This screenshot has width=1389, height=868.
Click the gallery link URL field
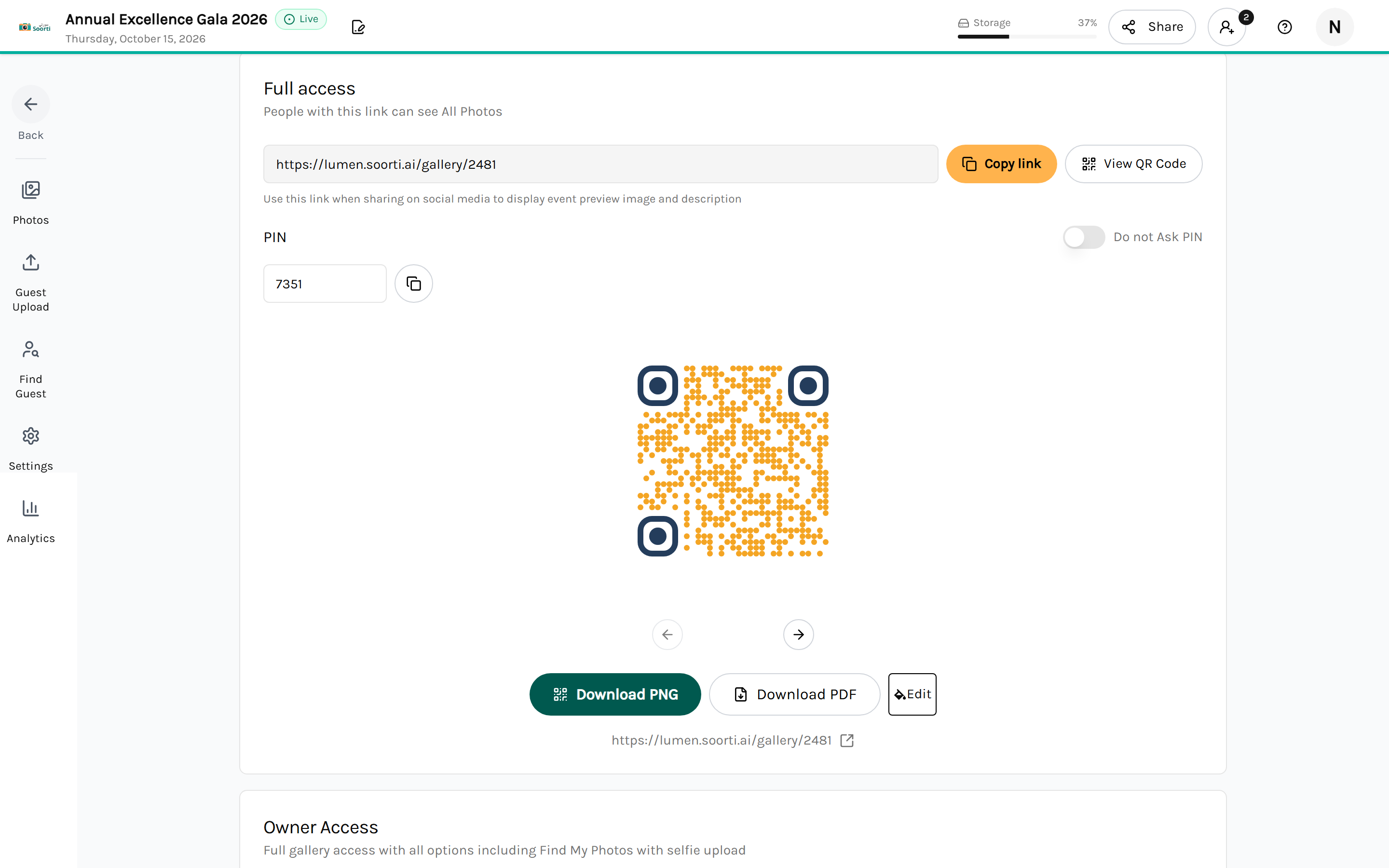click(x=600, y=164)
